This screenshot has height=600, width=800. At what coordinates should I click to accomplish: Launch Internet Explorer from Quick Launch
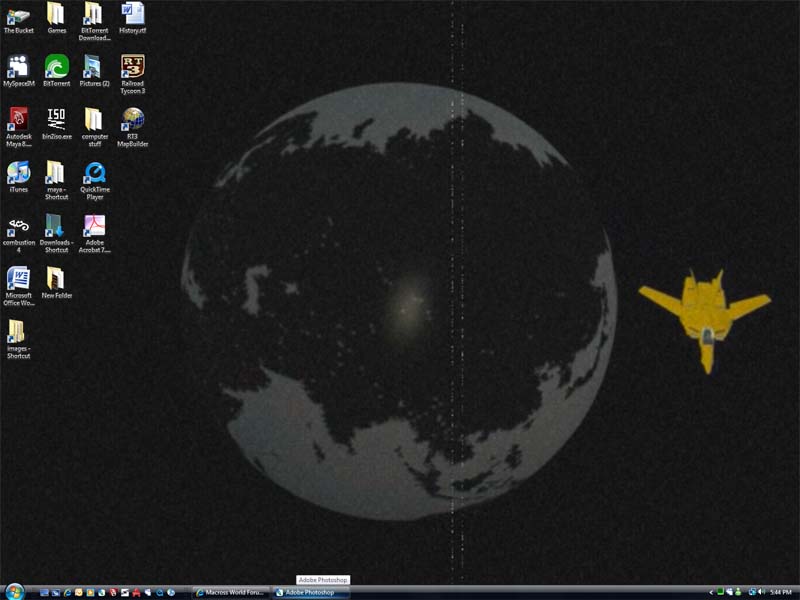(x=67, y=592)
